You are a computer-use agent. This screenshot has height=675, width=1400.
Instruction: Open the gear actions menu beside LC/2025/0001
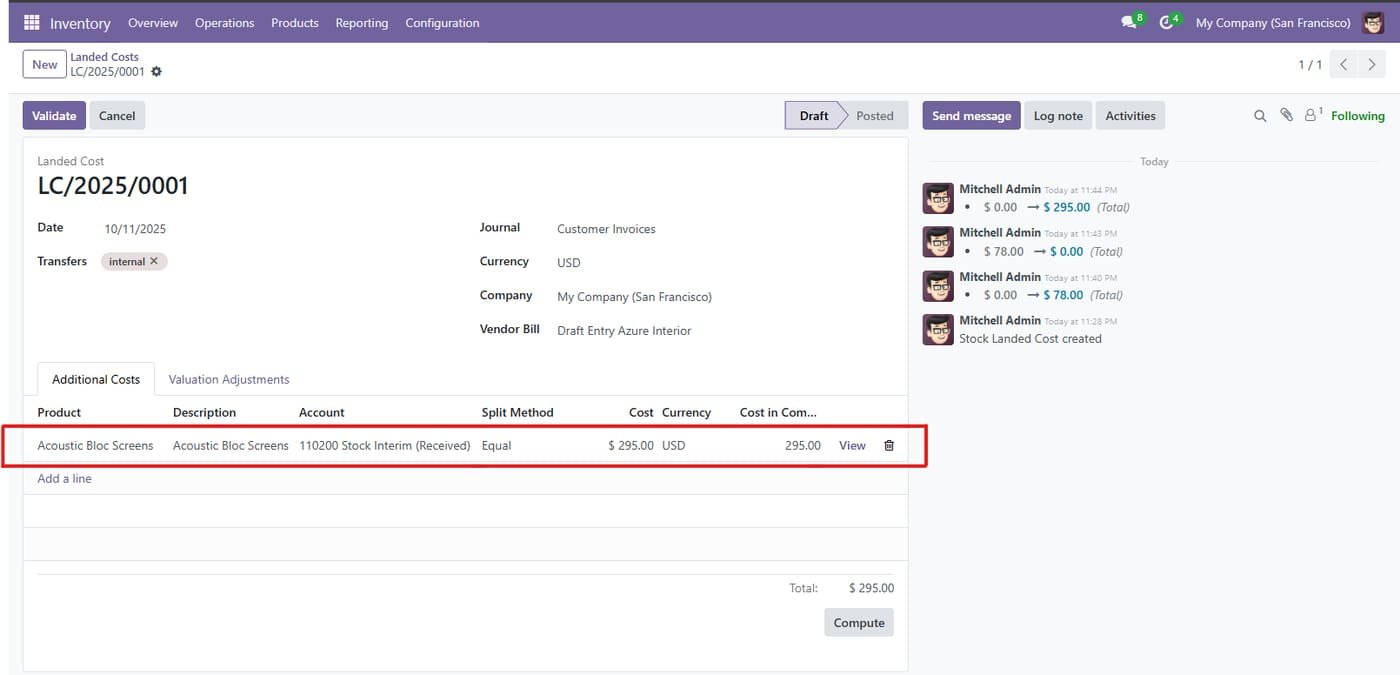(x=156, y=72)
